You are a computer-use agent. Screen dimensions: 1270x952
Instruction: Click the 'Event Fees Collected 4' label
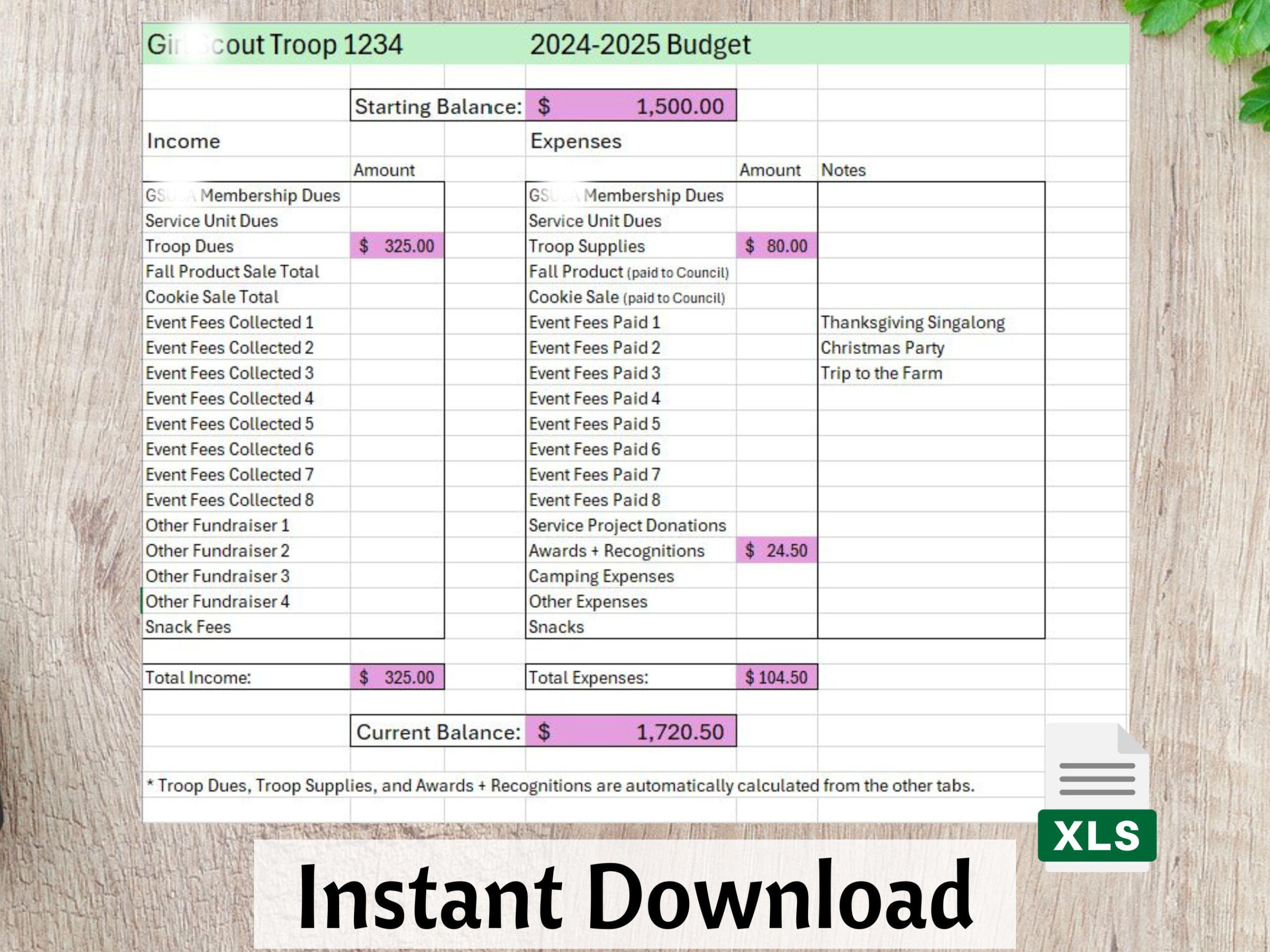coord(229,398)
